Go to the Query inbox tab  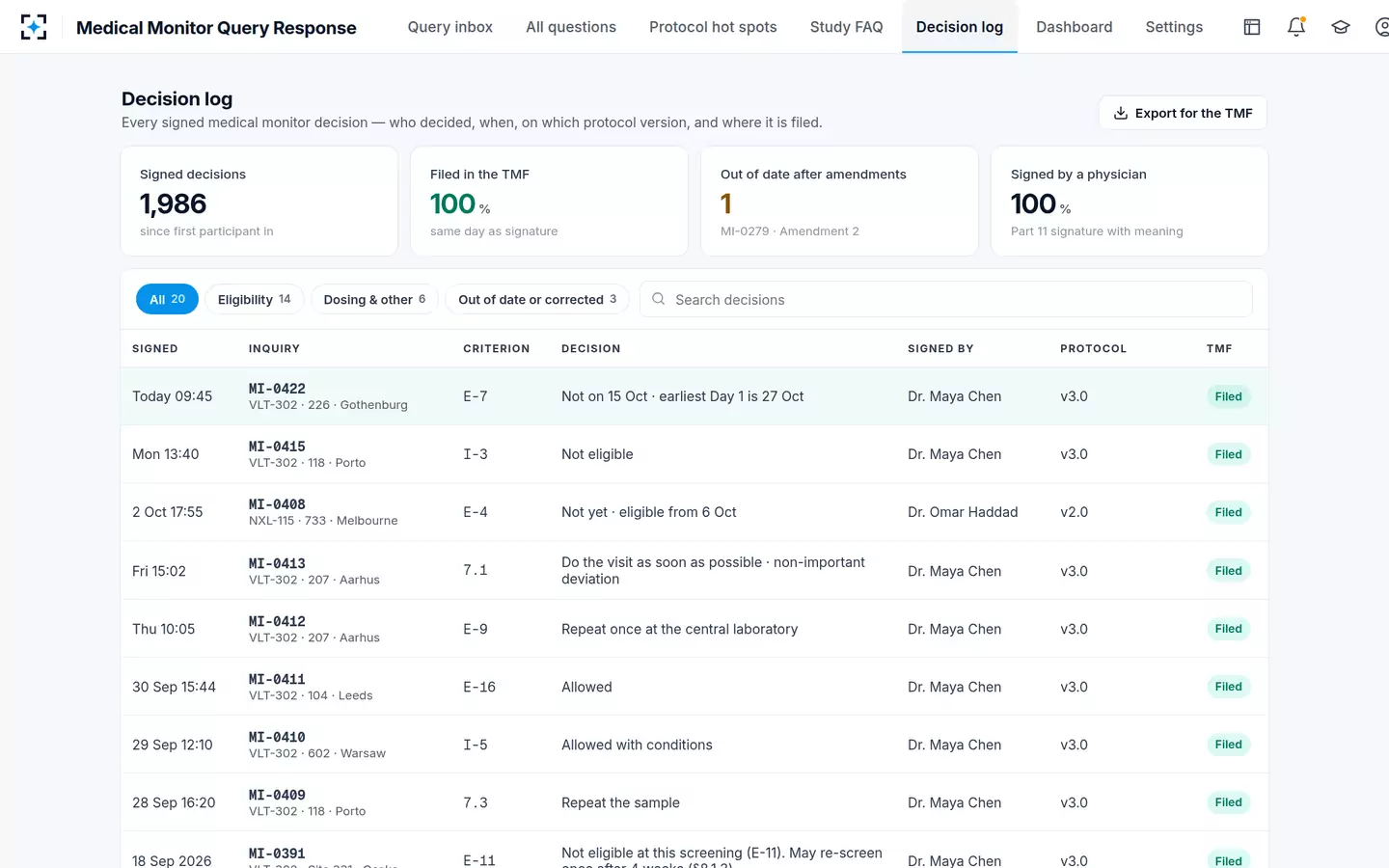pyautogui.click(x=450, y=27)
